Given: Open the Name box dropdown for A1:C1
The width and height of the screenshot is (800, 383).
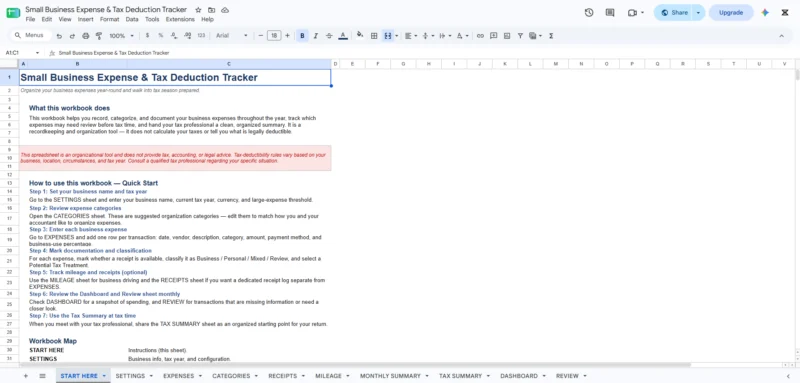Looking at the screenshot, I should click(37, 53).
